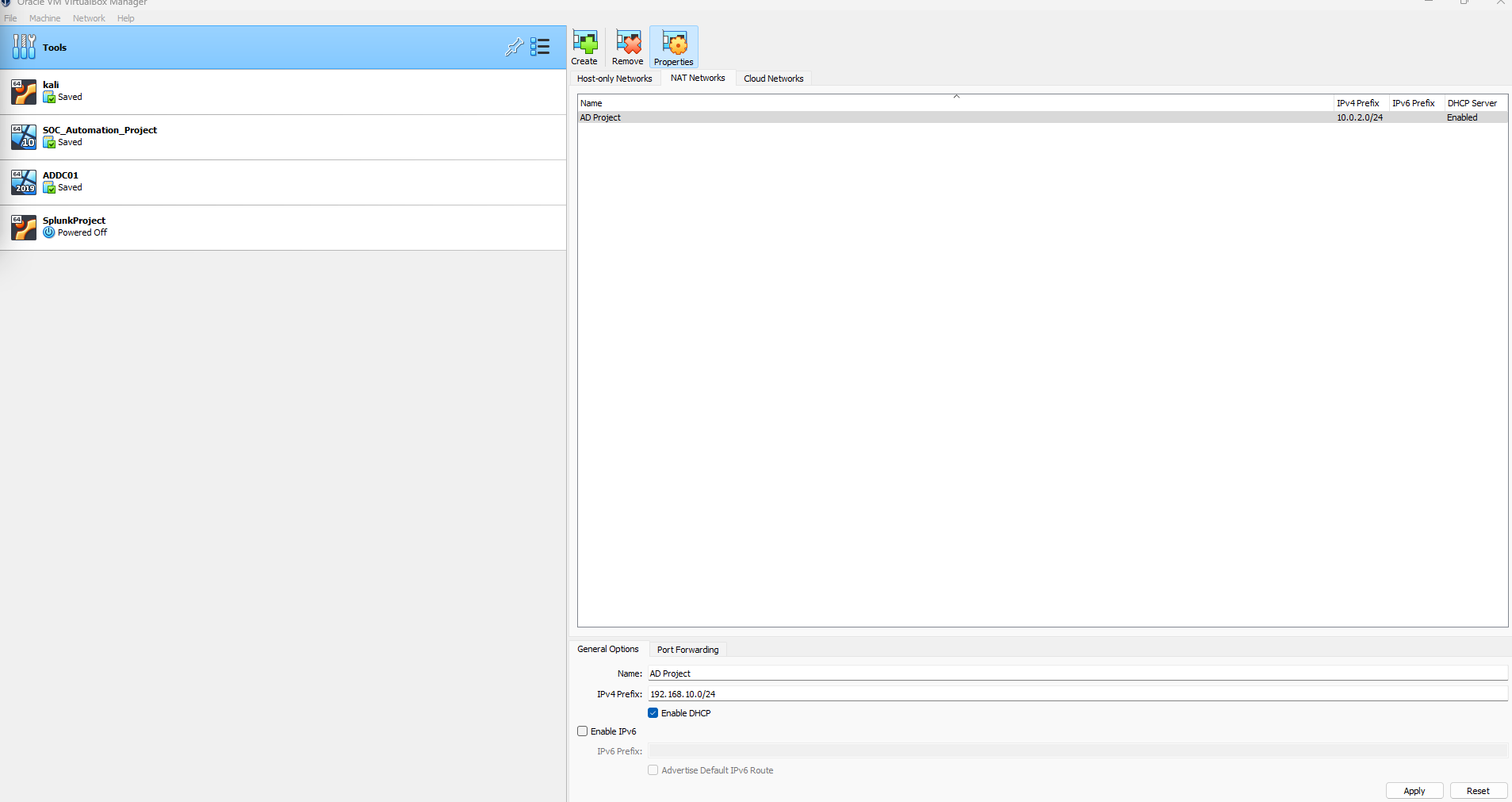Sort by the Name column header

pyautogui.click(x=955, y=103)
